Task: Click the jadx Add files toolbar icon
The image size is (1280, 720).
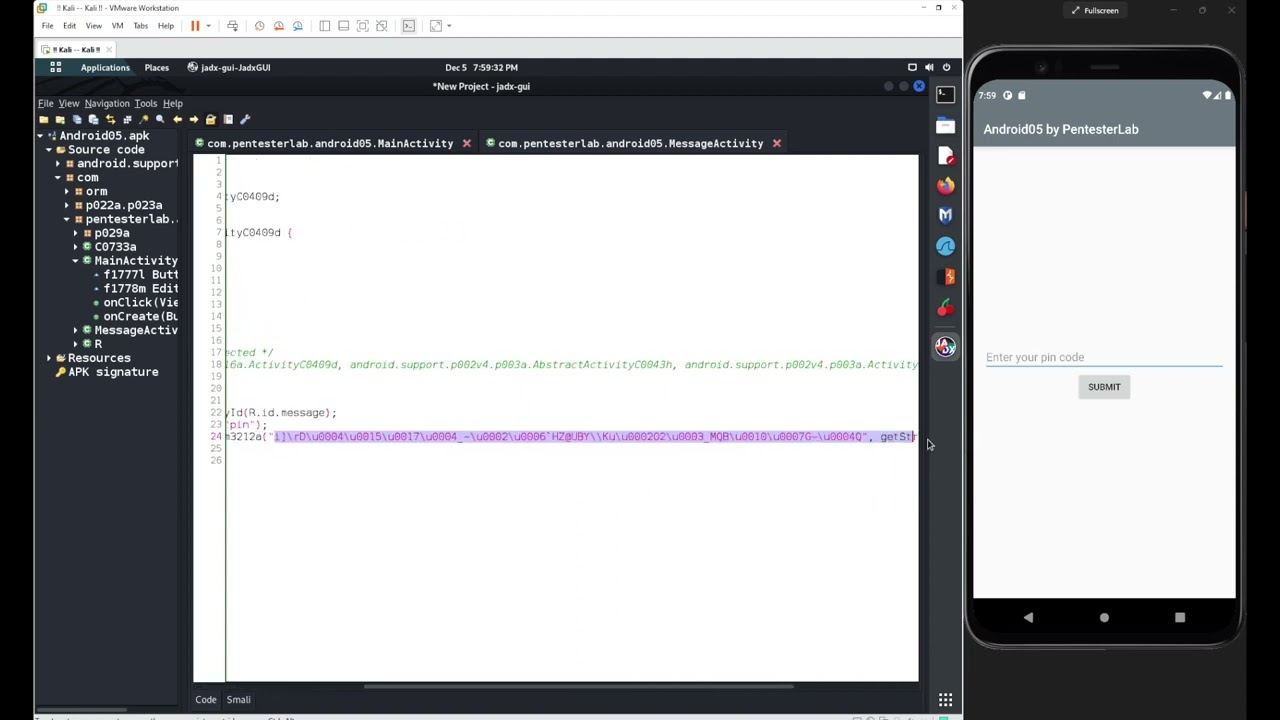Action: (x=60, y=119)
